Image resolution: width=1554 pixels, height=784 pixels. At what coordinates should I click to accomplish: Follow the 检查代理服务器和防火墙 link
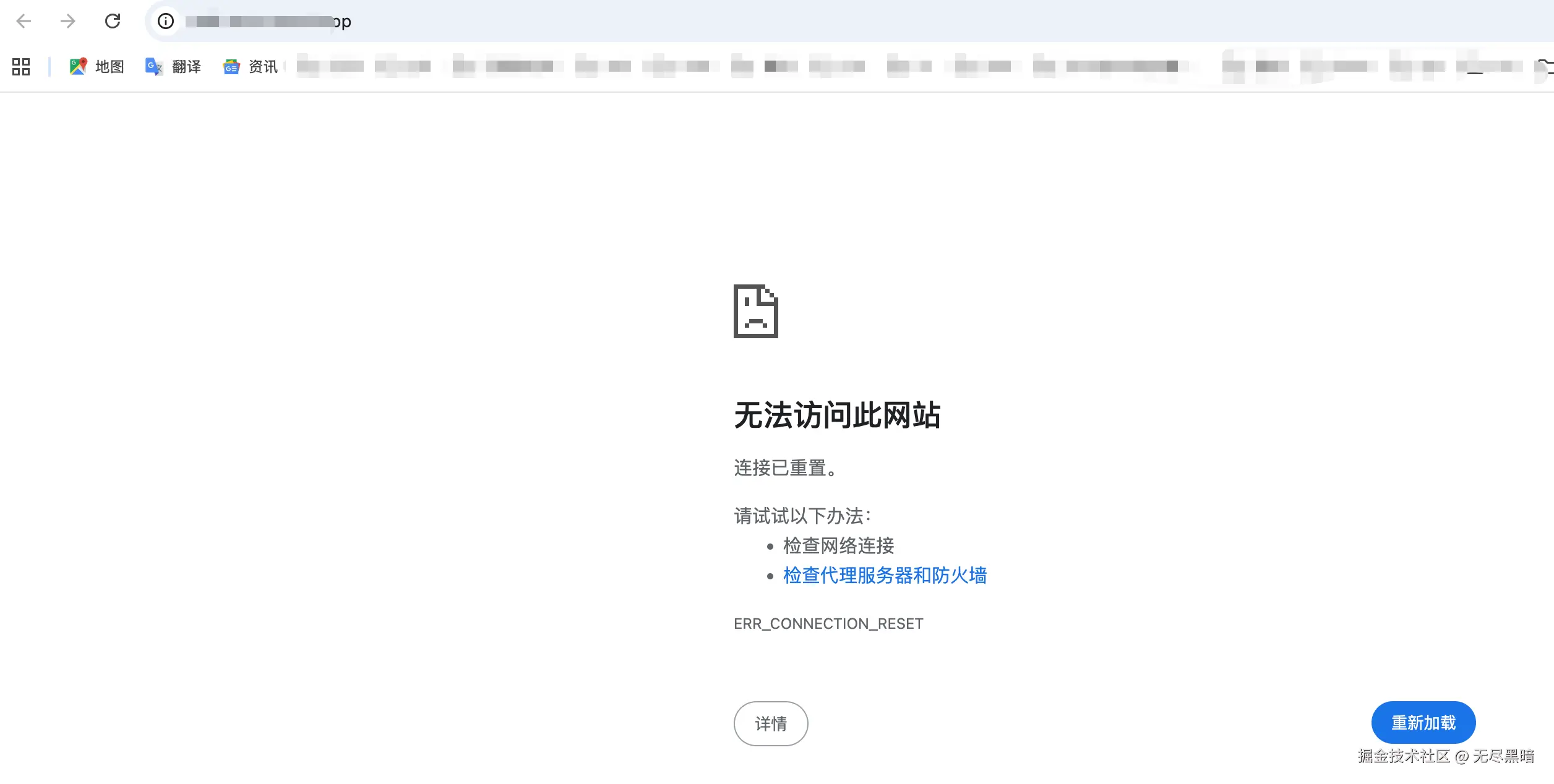[885, 576]
